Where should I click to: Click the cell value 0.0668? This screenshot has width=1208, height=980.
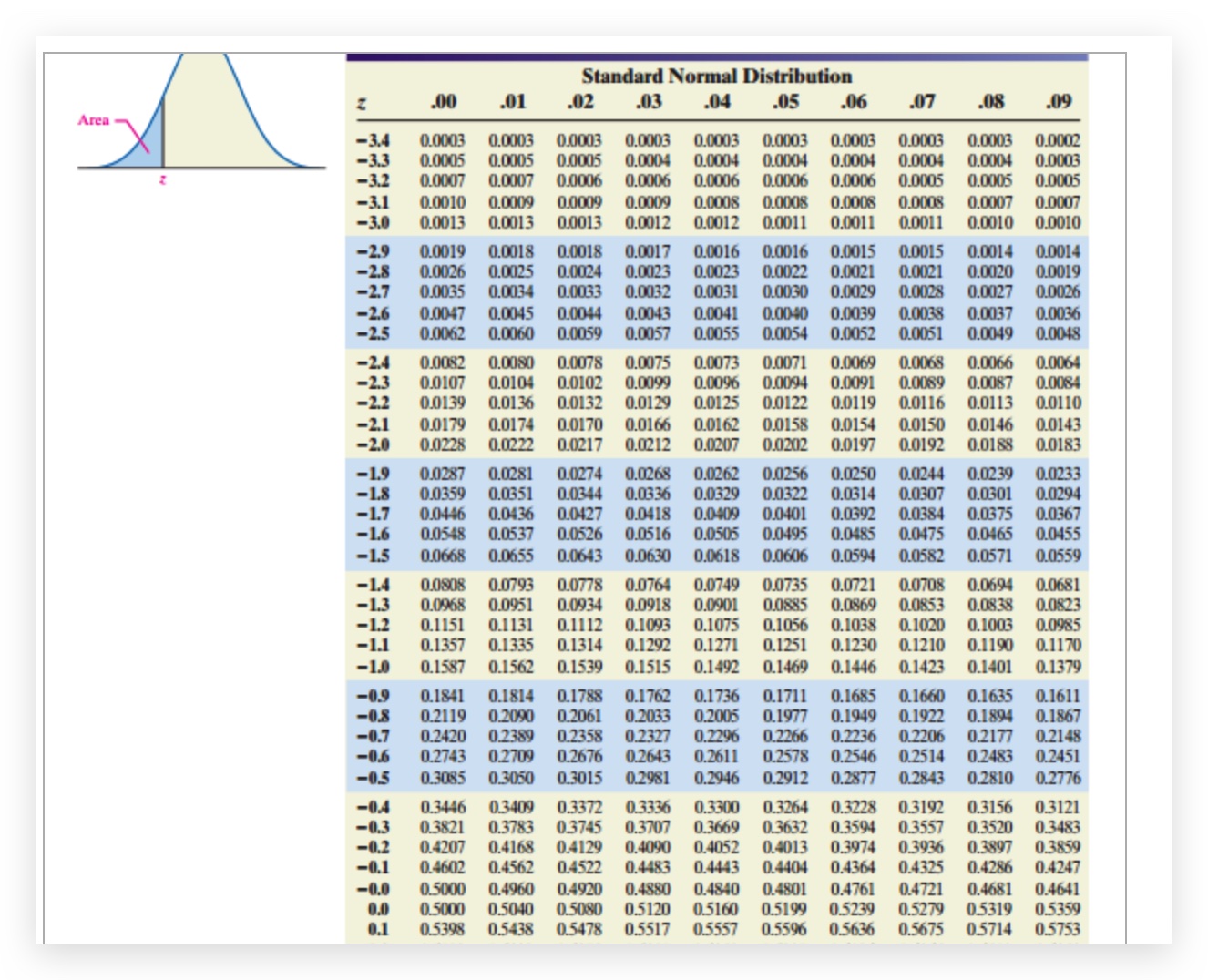443,556
